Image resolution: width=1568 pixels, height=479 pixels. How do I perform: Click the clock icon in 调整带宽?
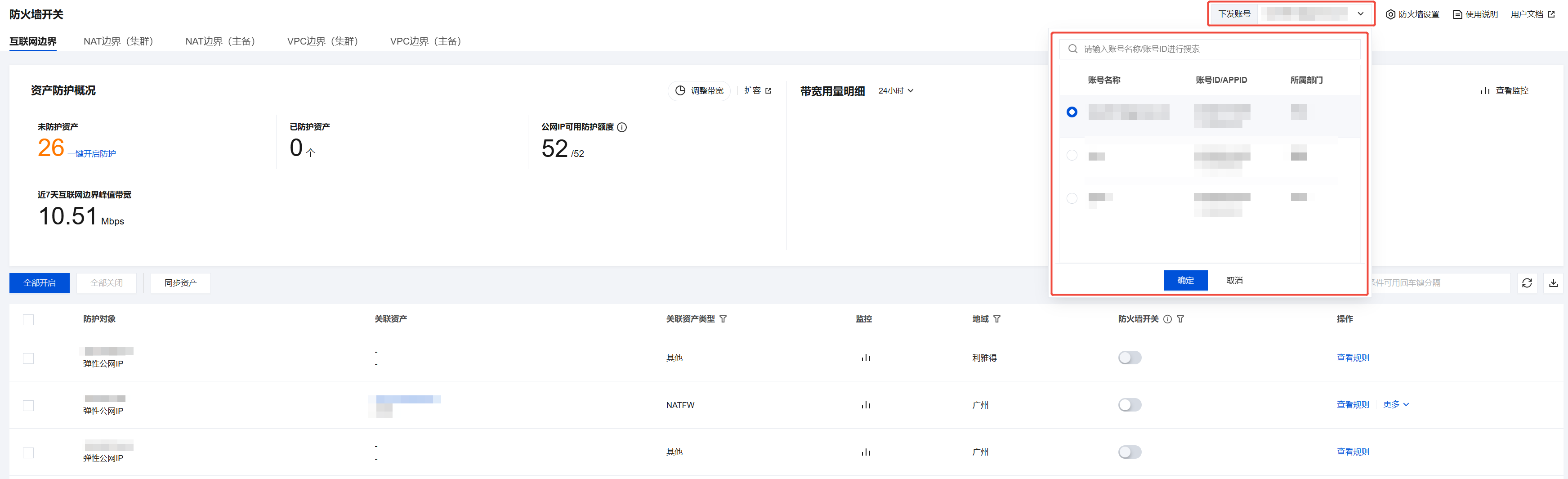(680, 90)
